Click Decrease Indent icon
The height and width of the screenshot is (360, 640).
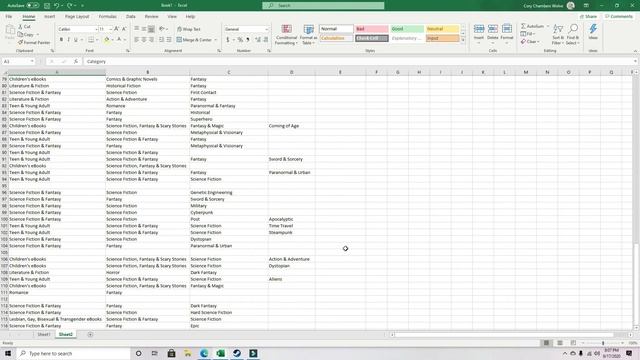click(162, 40)
